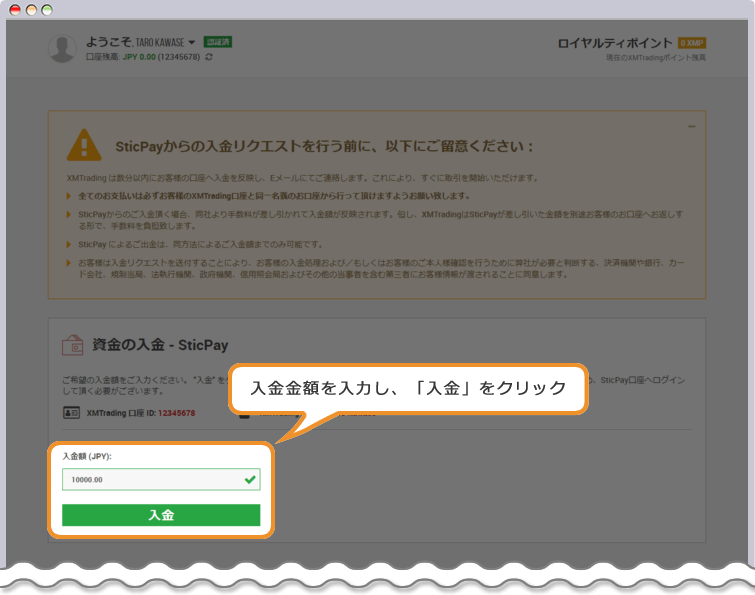This screenshot has height=595, width=755.
Task: Click the green checkmark in amount field
Action: tap(250, 479)
